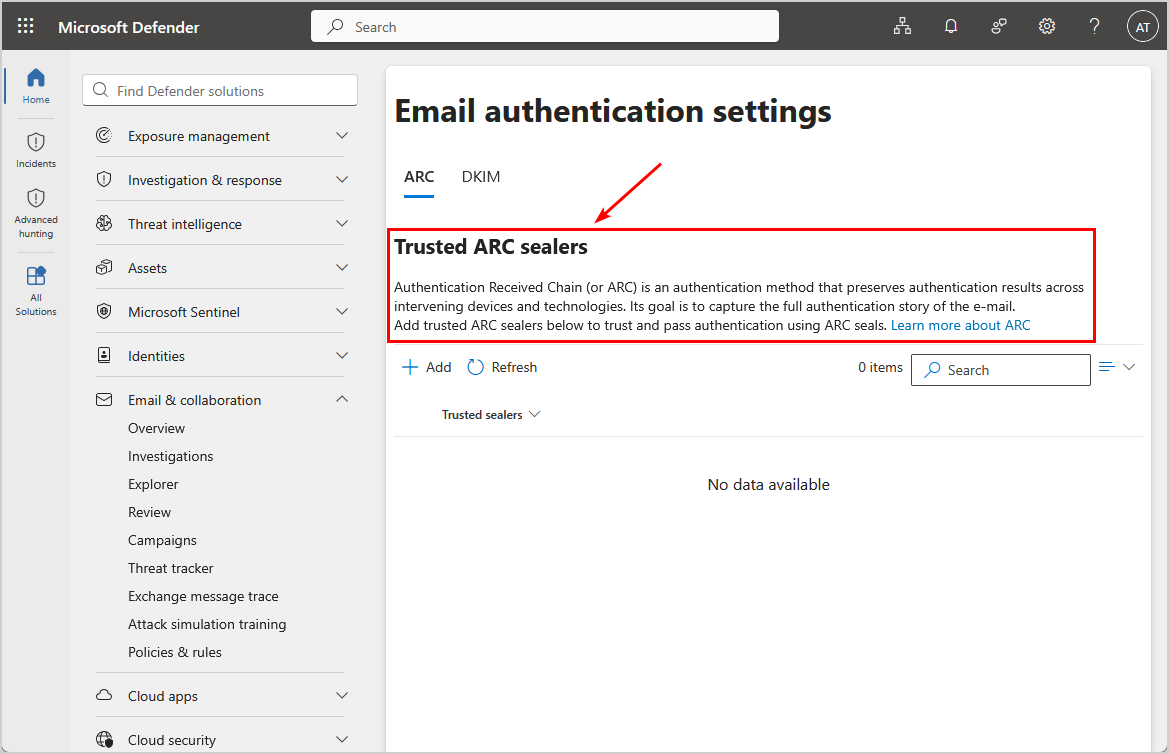This screenshot has height=754, width=1169.
Task: Focus the trusted sealers Search field
Action: (1001, 370)
